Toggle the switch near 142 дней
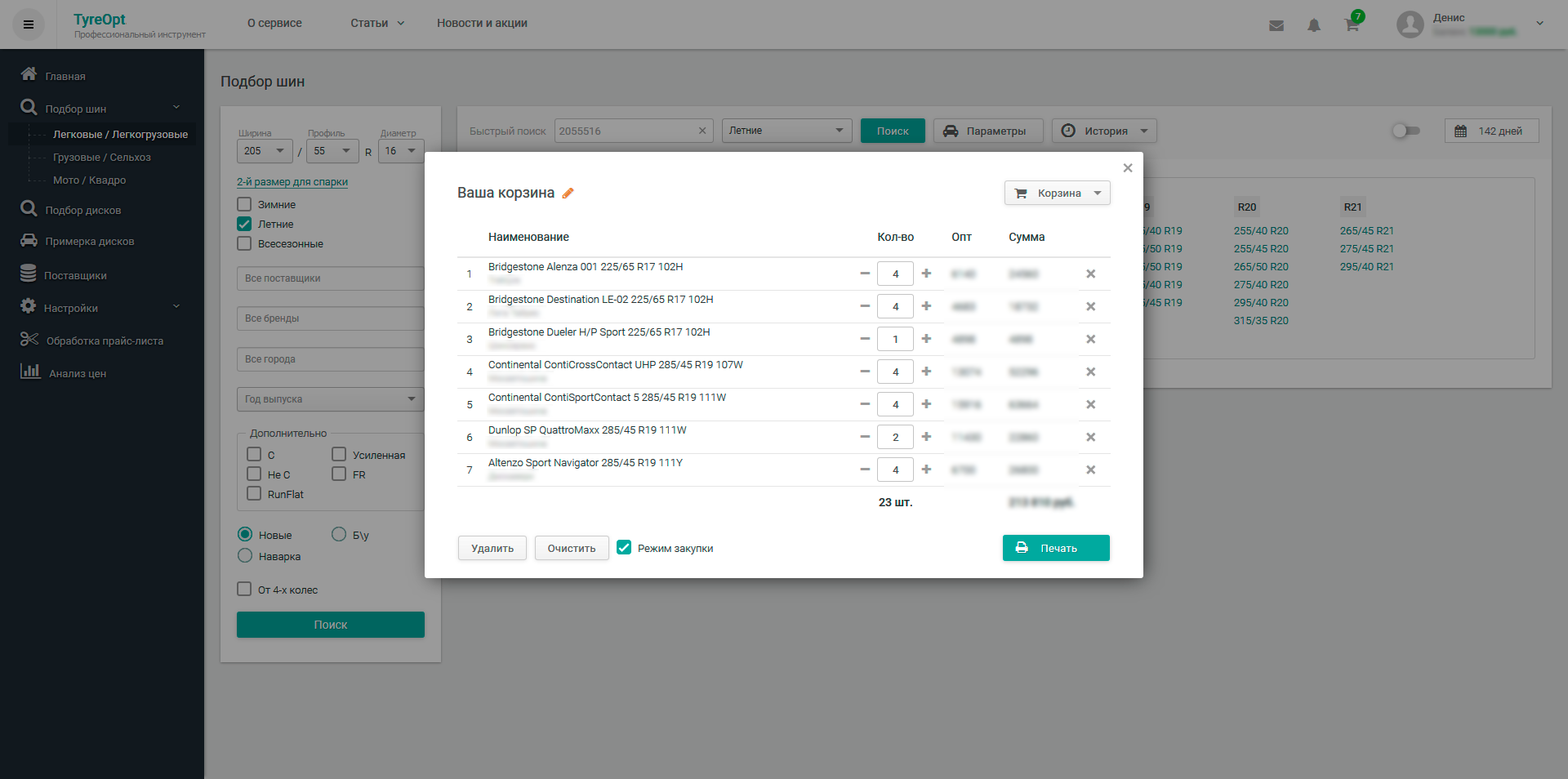Viewport: 1568px width, 779px height. pos(1406,131)
